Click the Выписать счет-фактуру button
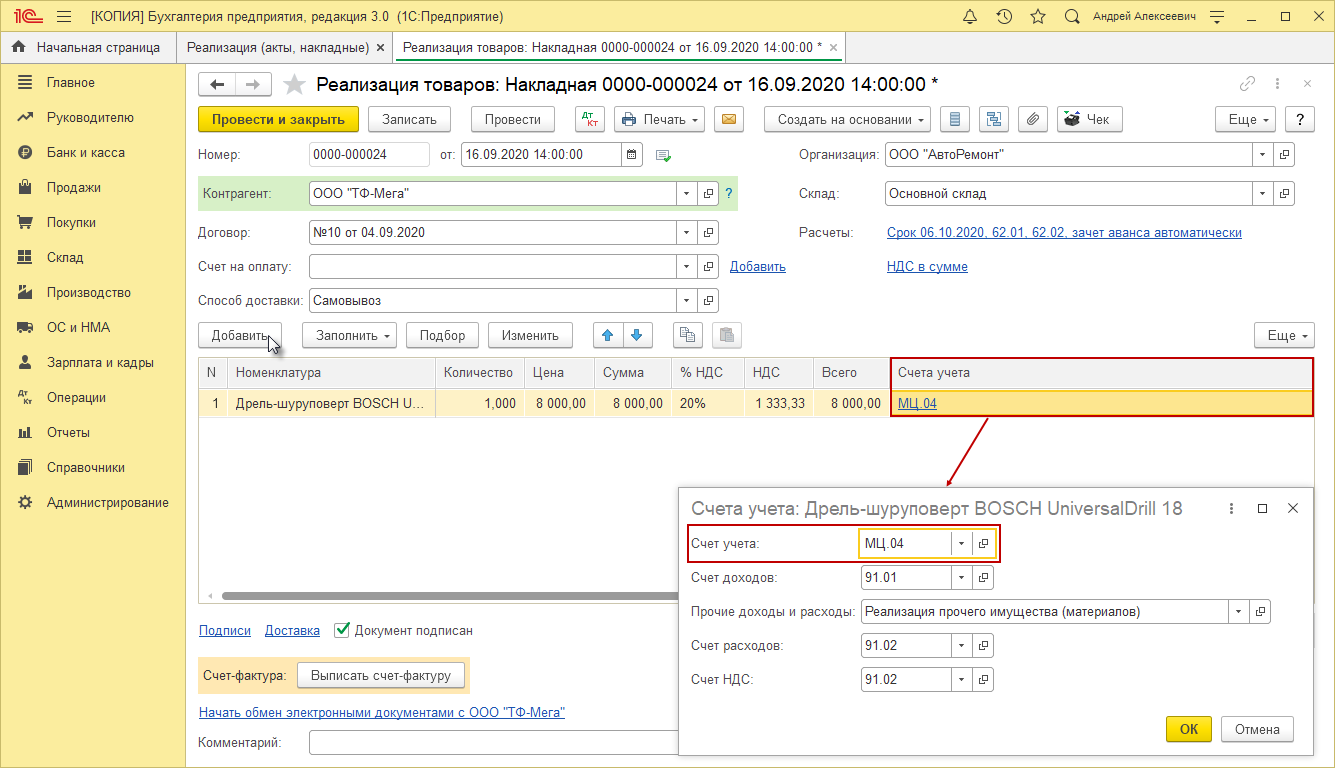Screen dimensions: 1335x768 [380, 676]
